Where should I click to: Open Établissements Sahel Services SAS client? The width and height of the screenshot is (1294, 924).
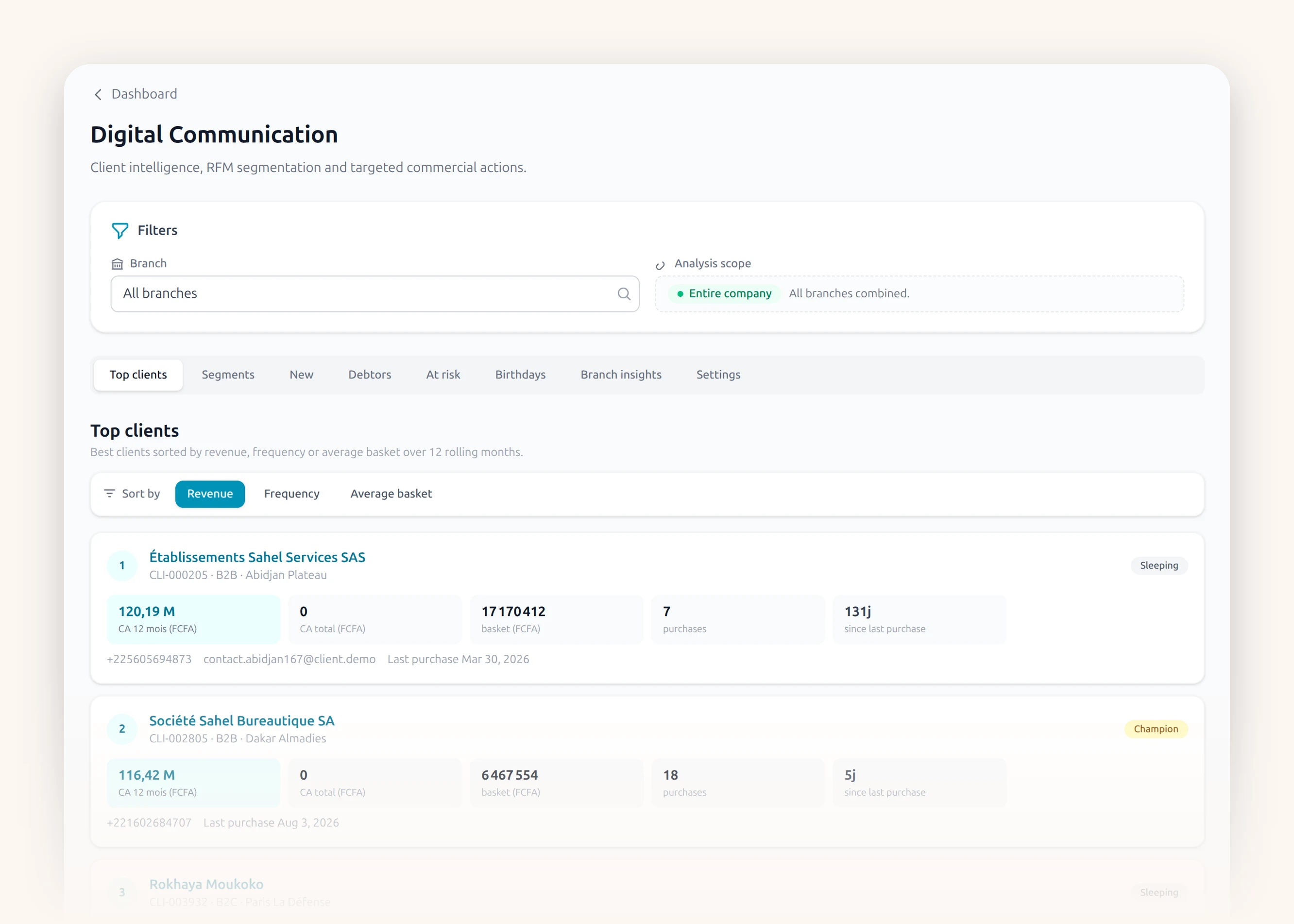click(x=257, y=557)
